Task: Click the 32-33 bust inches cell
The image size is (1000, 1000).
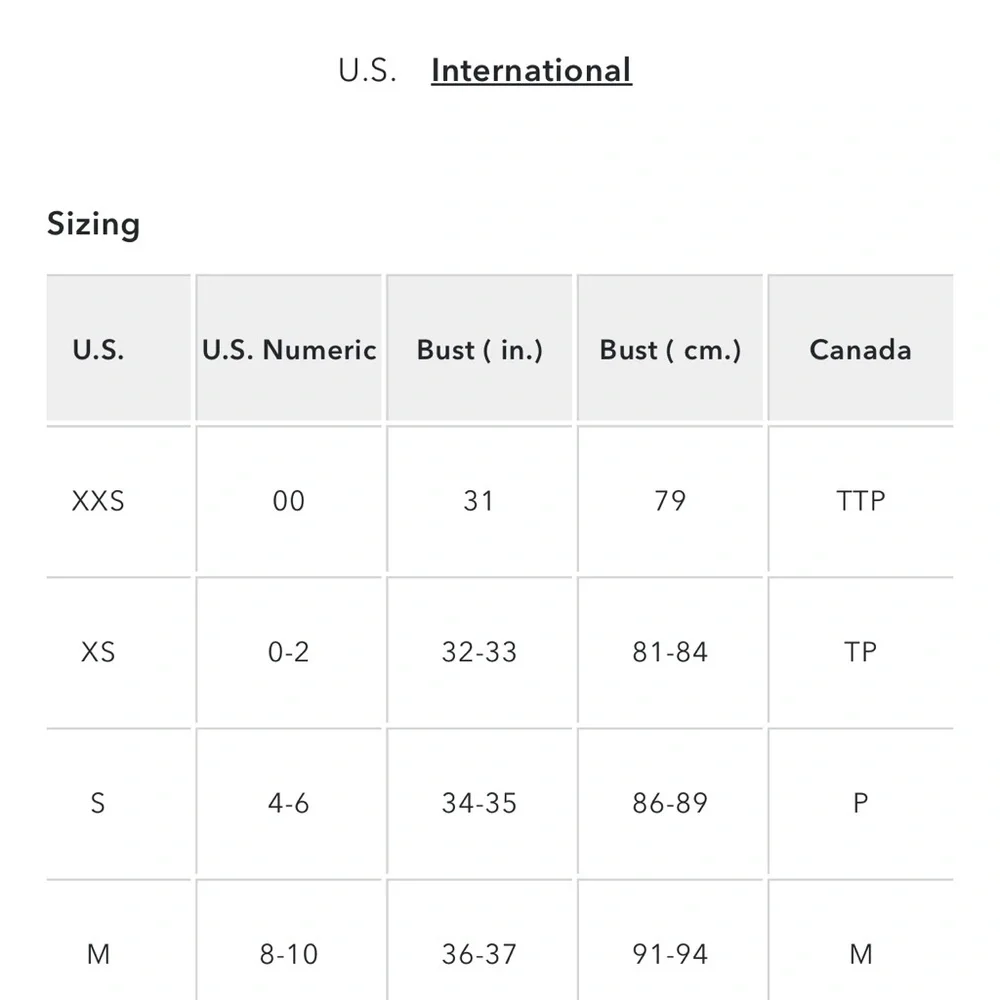Action: click(479, 652)
